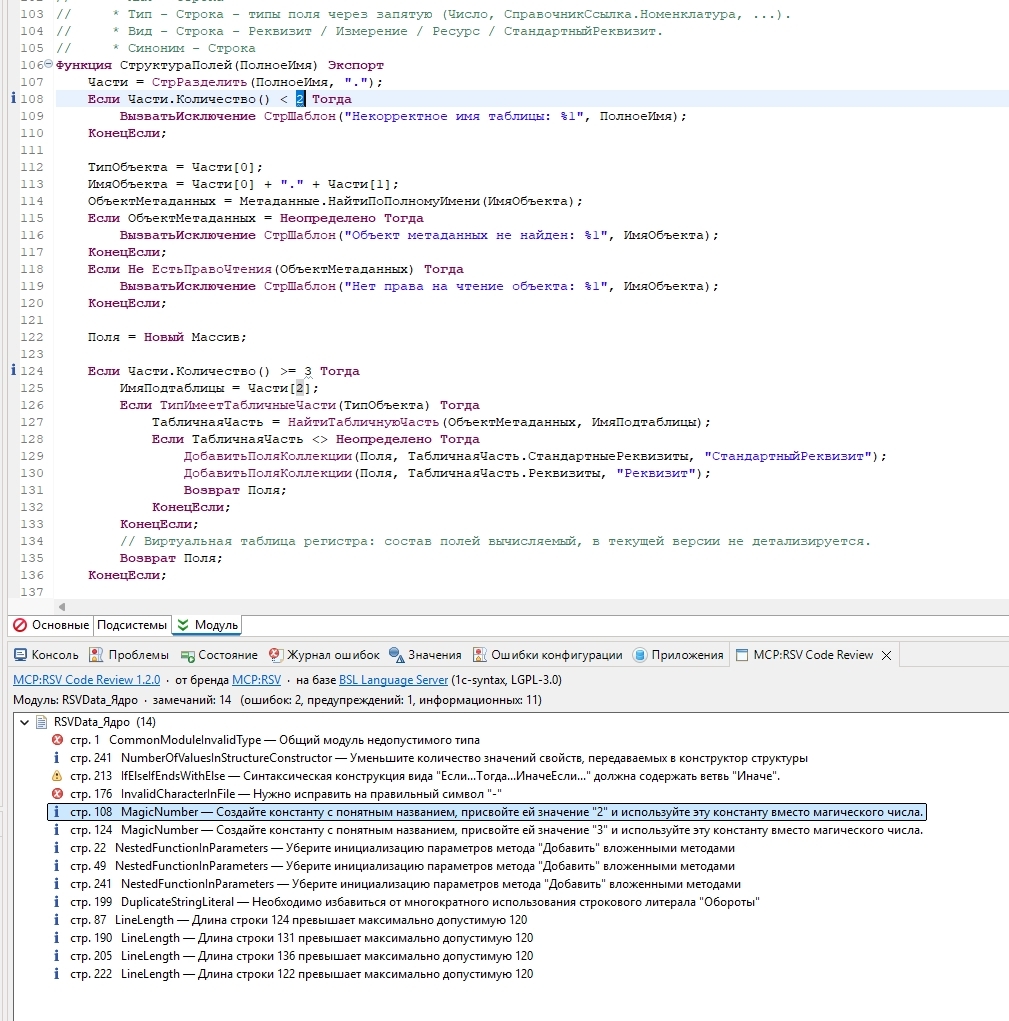Viewport: 1009px width, 1021px height.
Task: Select стр. 190 LineLength issue
Action: pyautogui.click(x=301, y=938)
